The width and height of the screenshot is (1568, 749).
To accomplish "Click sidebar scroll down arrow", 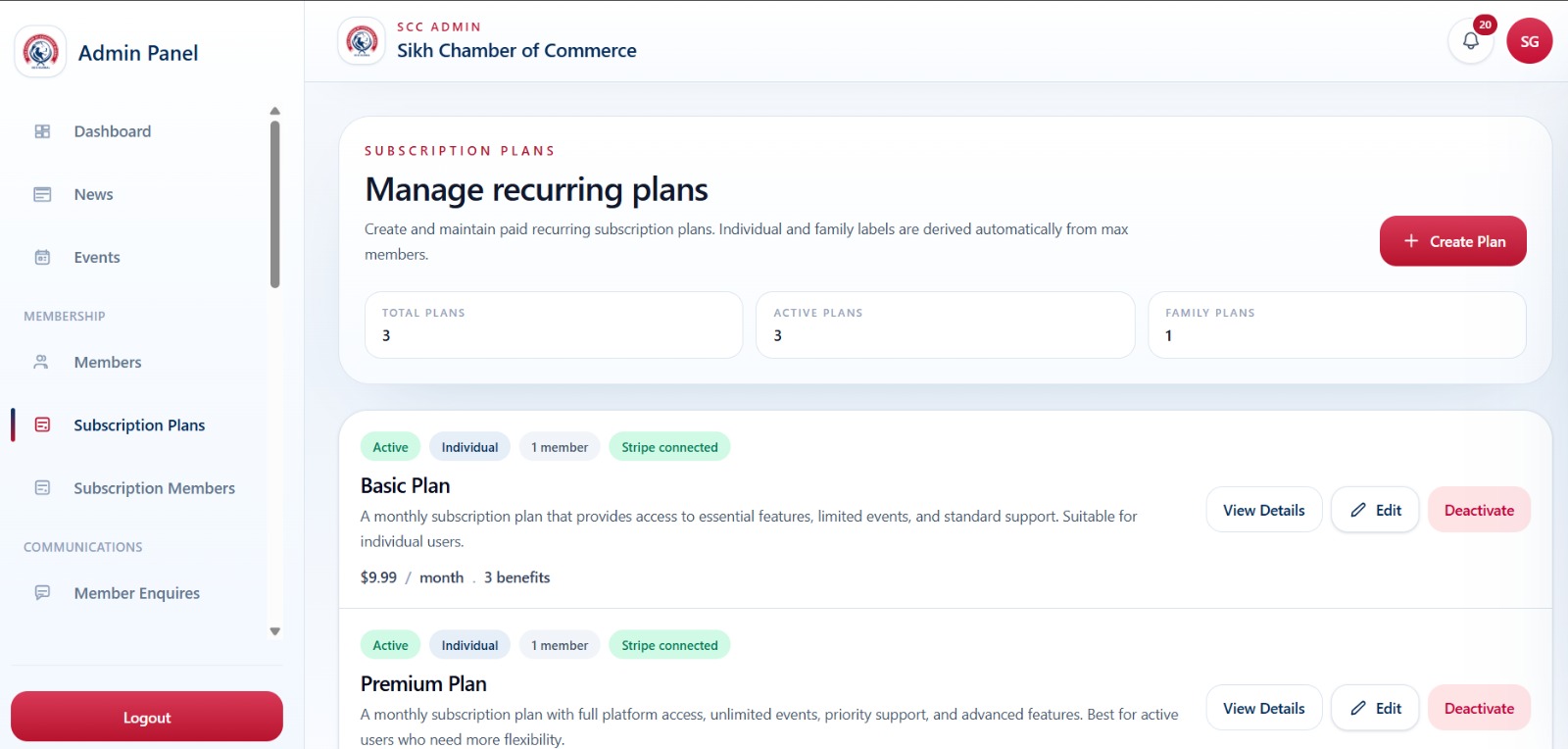I will tap(275, 631).
